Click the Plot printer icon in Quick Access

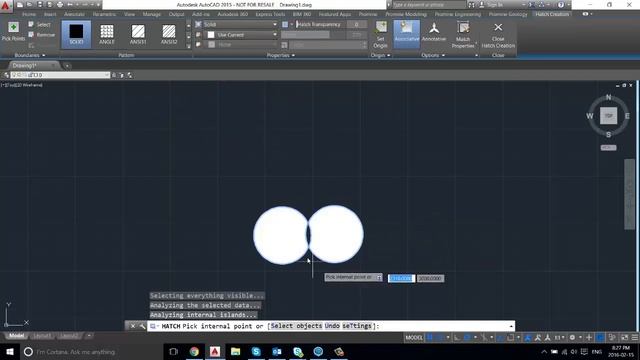60,4
